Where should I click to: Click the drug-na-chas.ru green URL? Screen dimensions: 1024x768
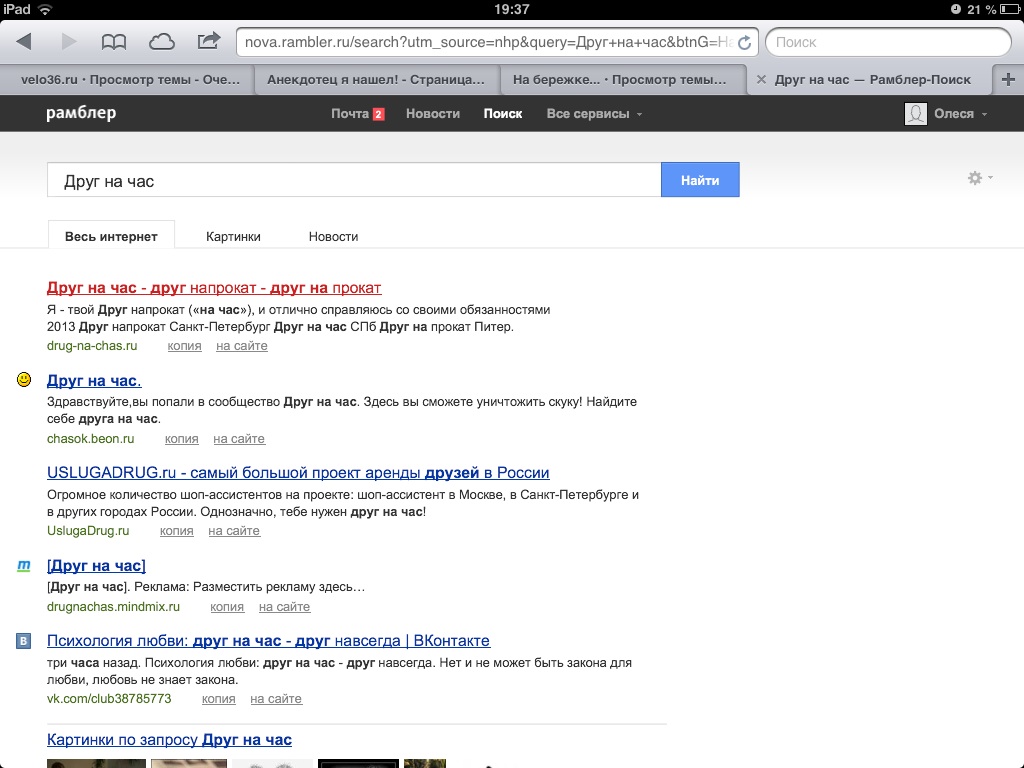pyautogui.click(x=92, y=346)
